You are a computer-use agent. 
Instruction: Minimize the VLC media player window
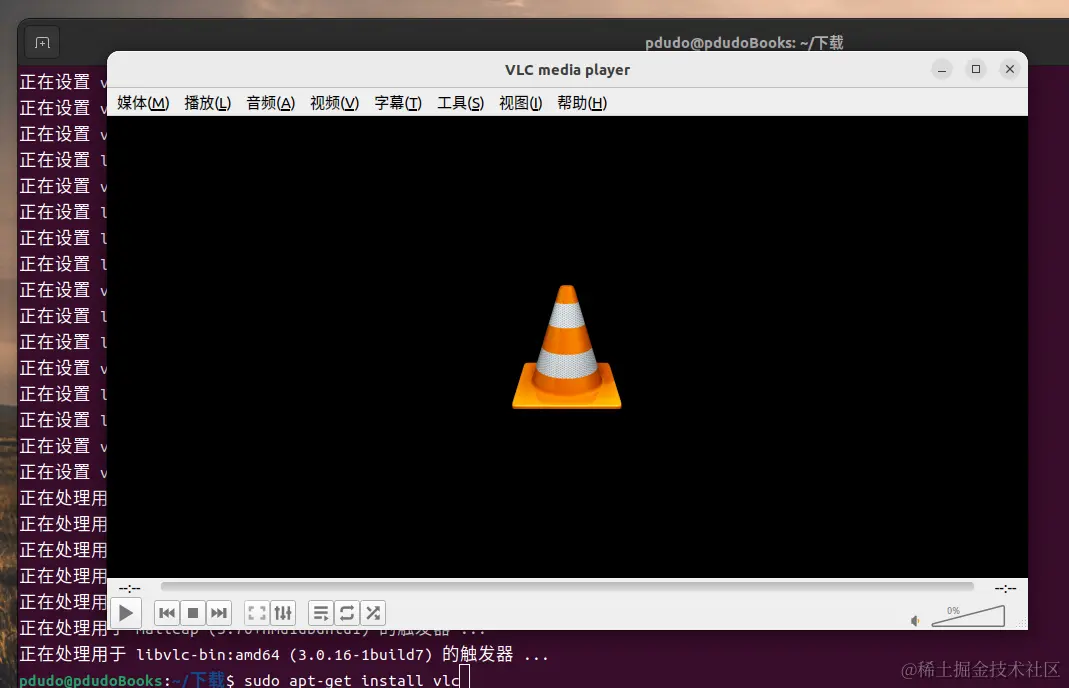(942, 70)
